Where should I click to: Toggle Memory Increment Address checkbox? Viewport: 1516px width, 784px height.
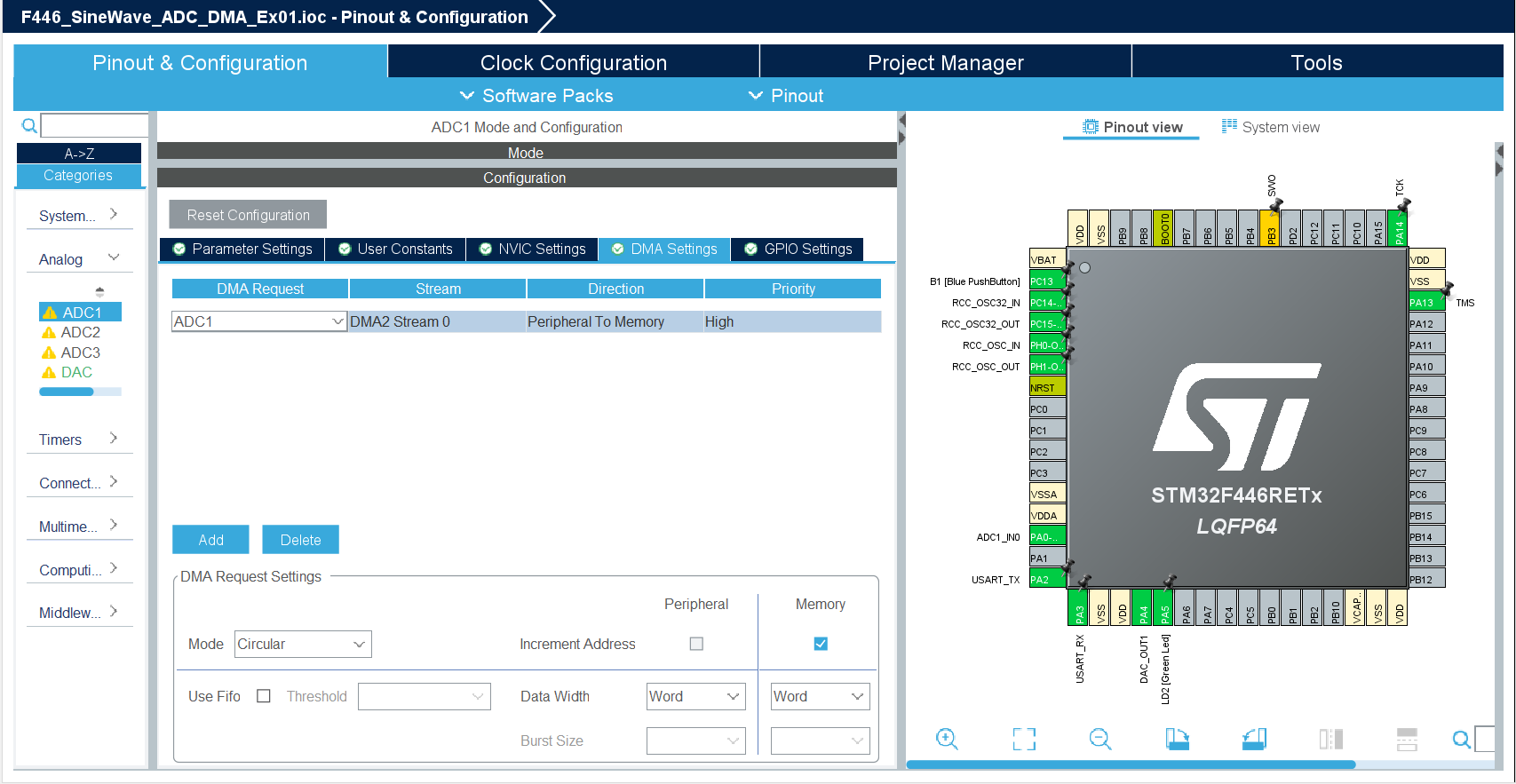point(821,644)
